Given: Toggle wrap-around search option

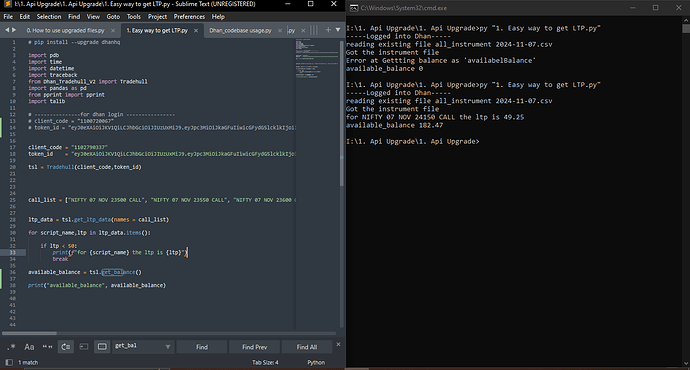Looking at the screenshot, I should (x=66, y=347).
